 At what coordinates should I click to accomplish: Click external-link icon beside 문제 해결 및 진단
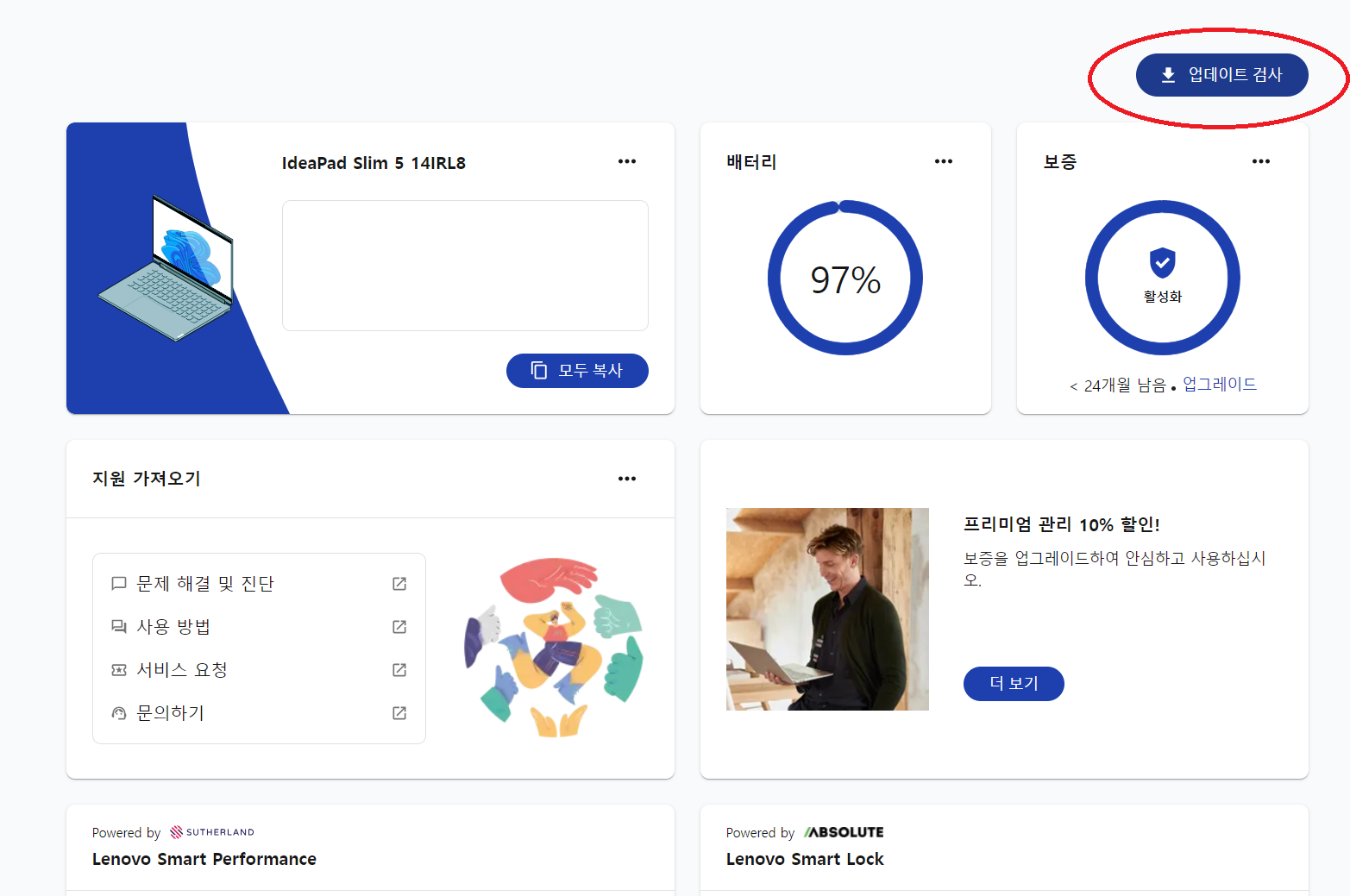click(399, 584)
